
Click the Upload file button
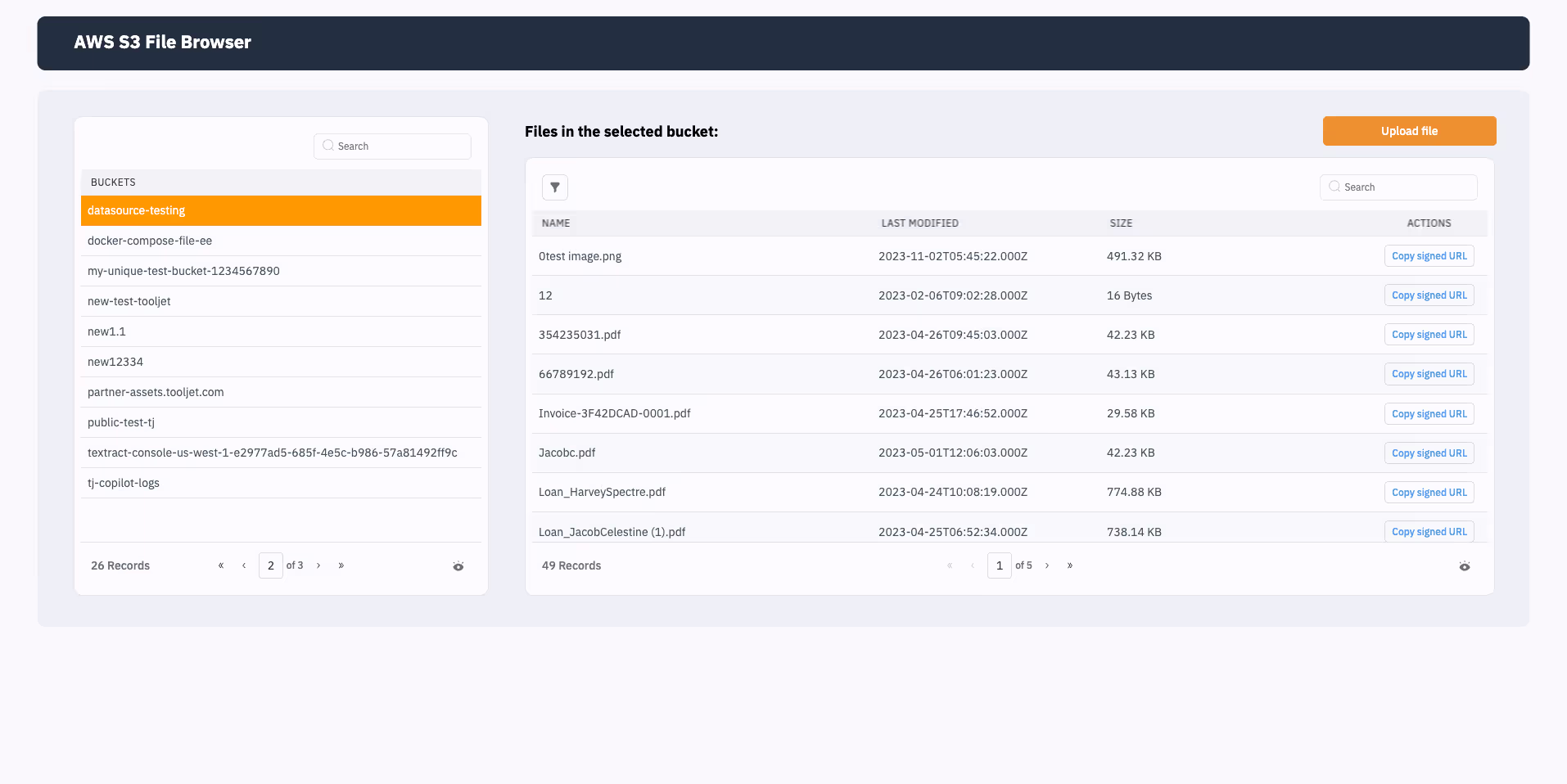tap(1409, 131)
